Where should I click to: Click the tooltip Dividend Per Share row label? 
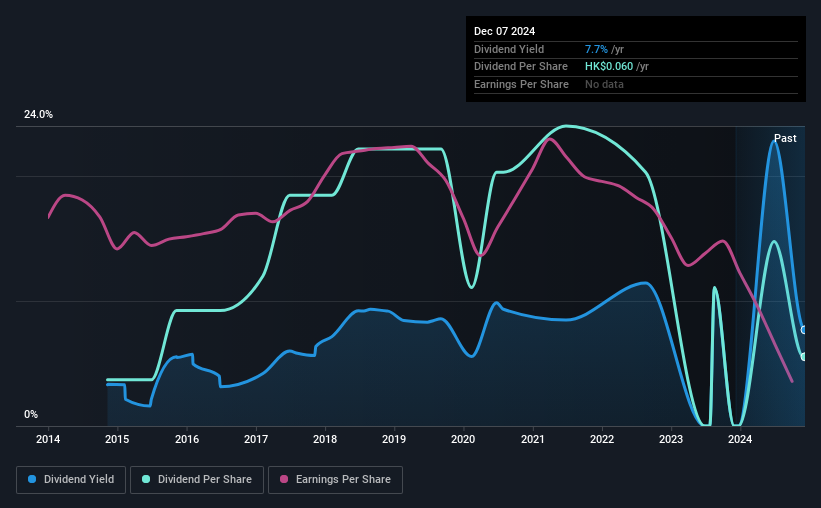[x=520, y=67]
